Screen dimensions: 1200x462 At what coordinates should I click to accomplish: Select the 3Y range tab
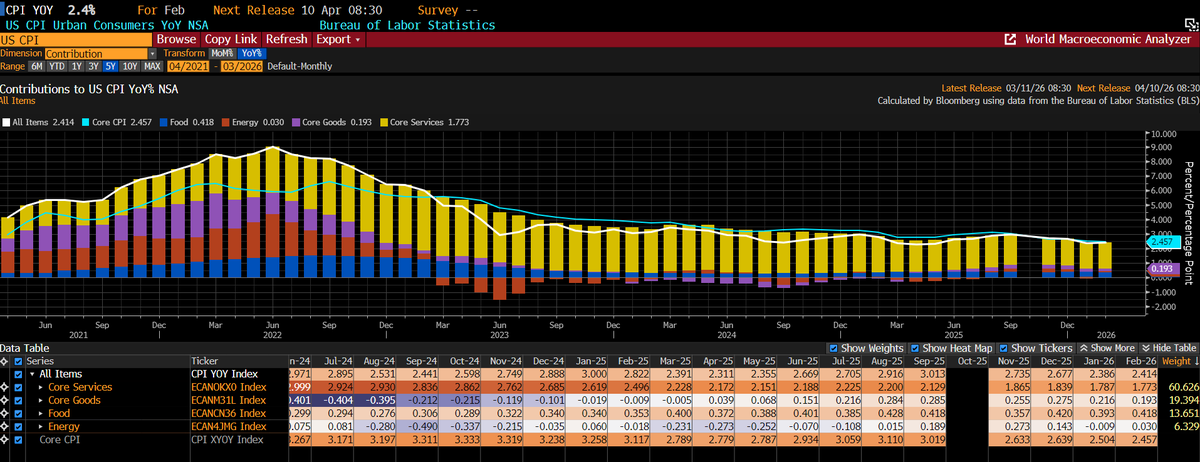[x=94, y=66]
